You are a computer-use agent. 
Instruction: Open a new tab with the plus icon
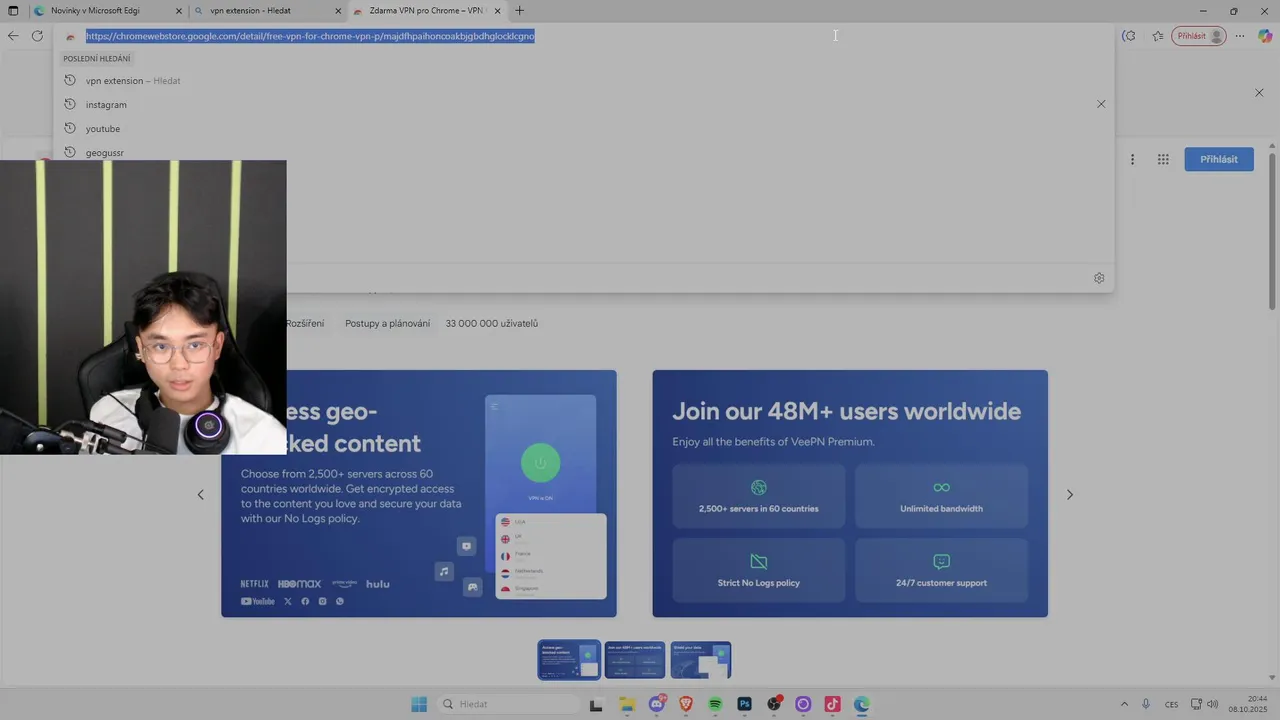519,11
